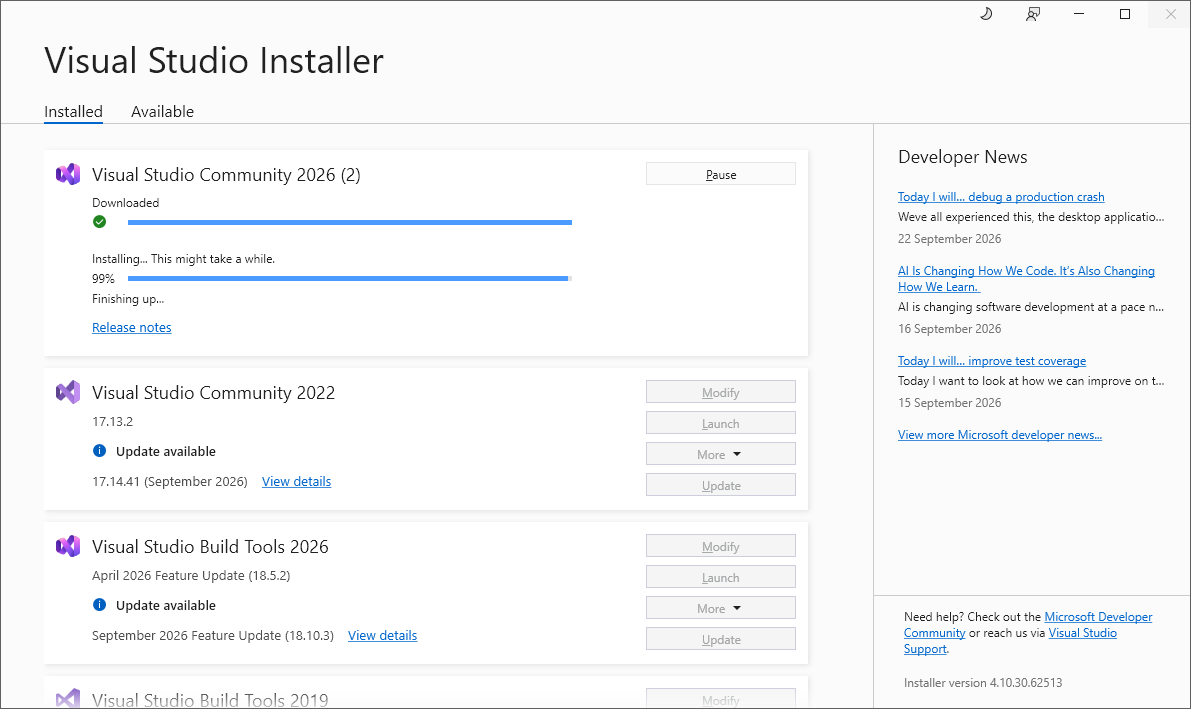The width and height of the screenshot is (1191, 709).
Task: View more Microsoft developer news
Action: 1000,435
